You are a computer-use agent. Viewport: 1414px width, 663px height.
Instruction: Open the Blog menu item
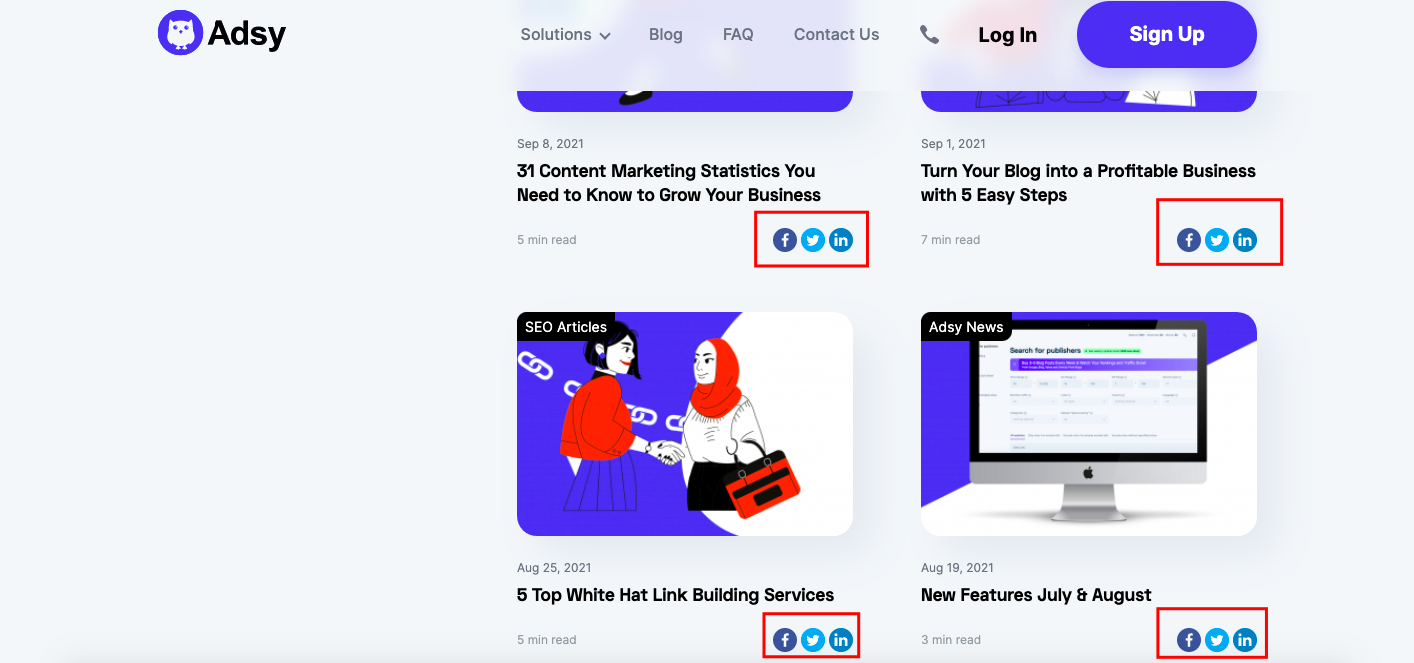tap(666, 35)
